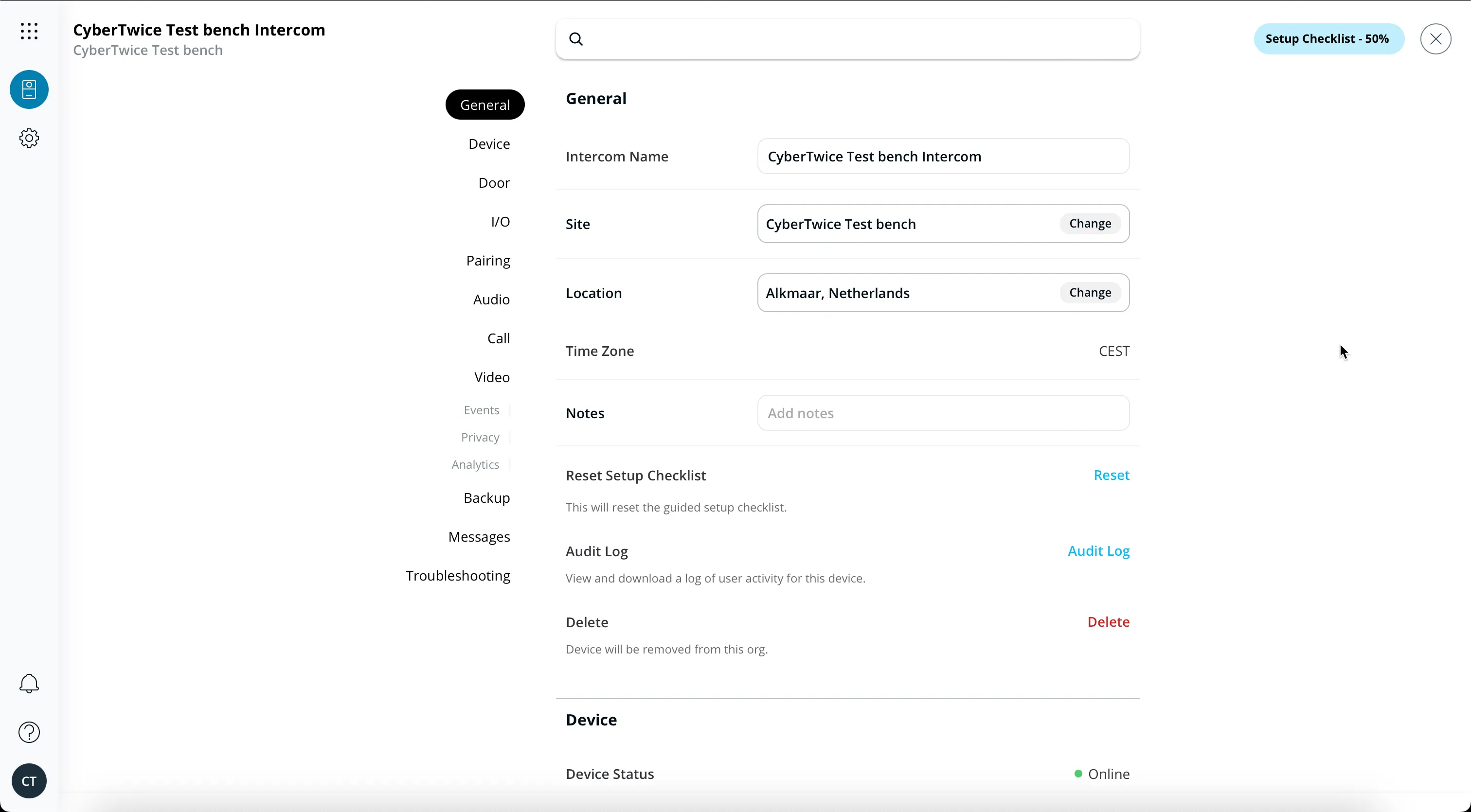The image size is (1471, 812).
Task: Open the Events subsection
Action: 482,410
